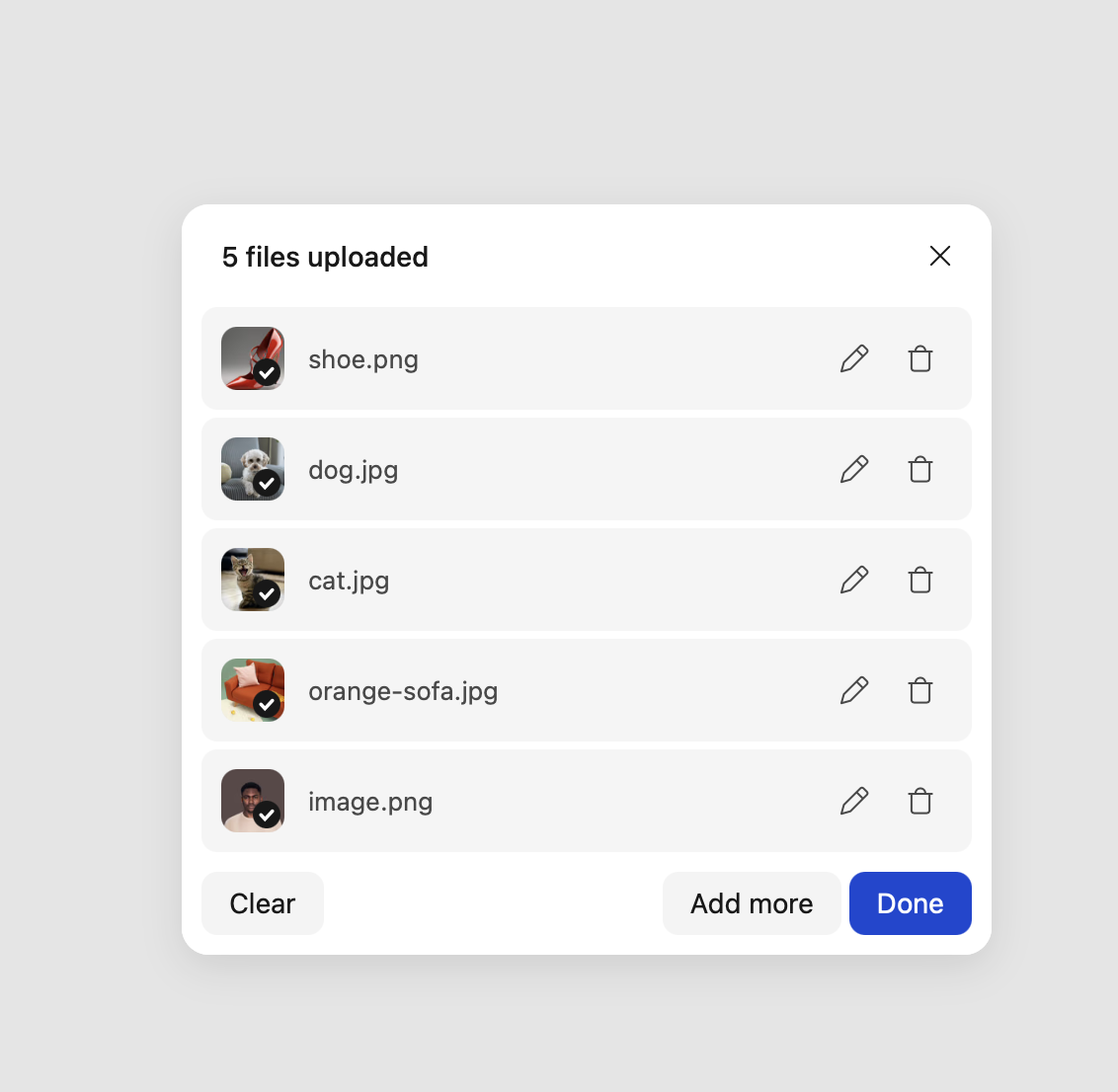Click the edit pencil icon for shoe.png
This screenshot has width=1118, height=1092.
tap(854, 358)
